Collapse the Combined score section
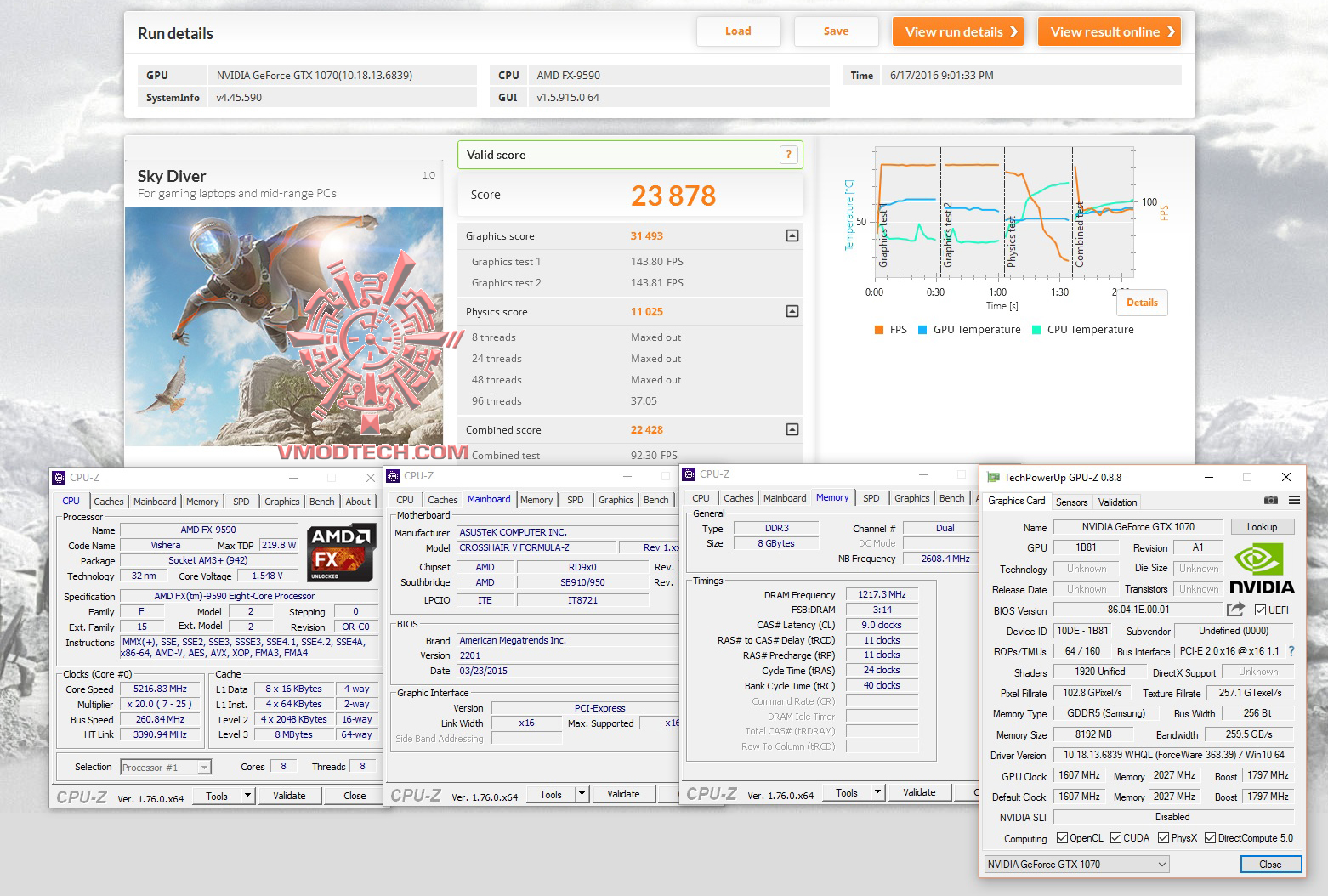1328x896 pixels. click(x=792, y=429)
